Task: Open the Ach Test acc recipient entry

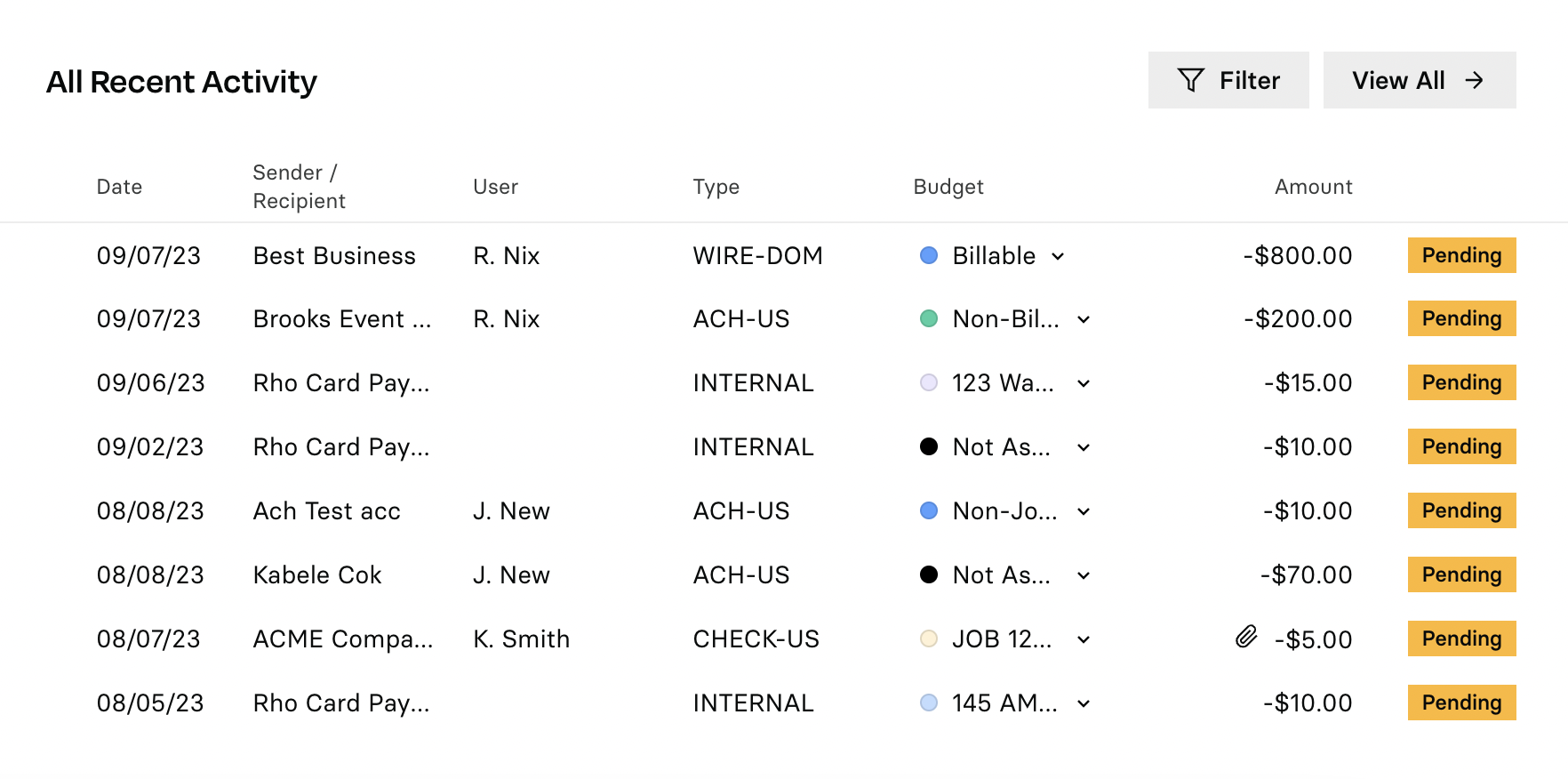Action: coord(326,511)
